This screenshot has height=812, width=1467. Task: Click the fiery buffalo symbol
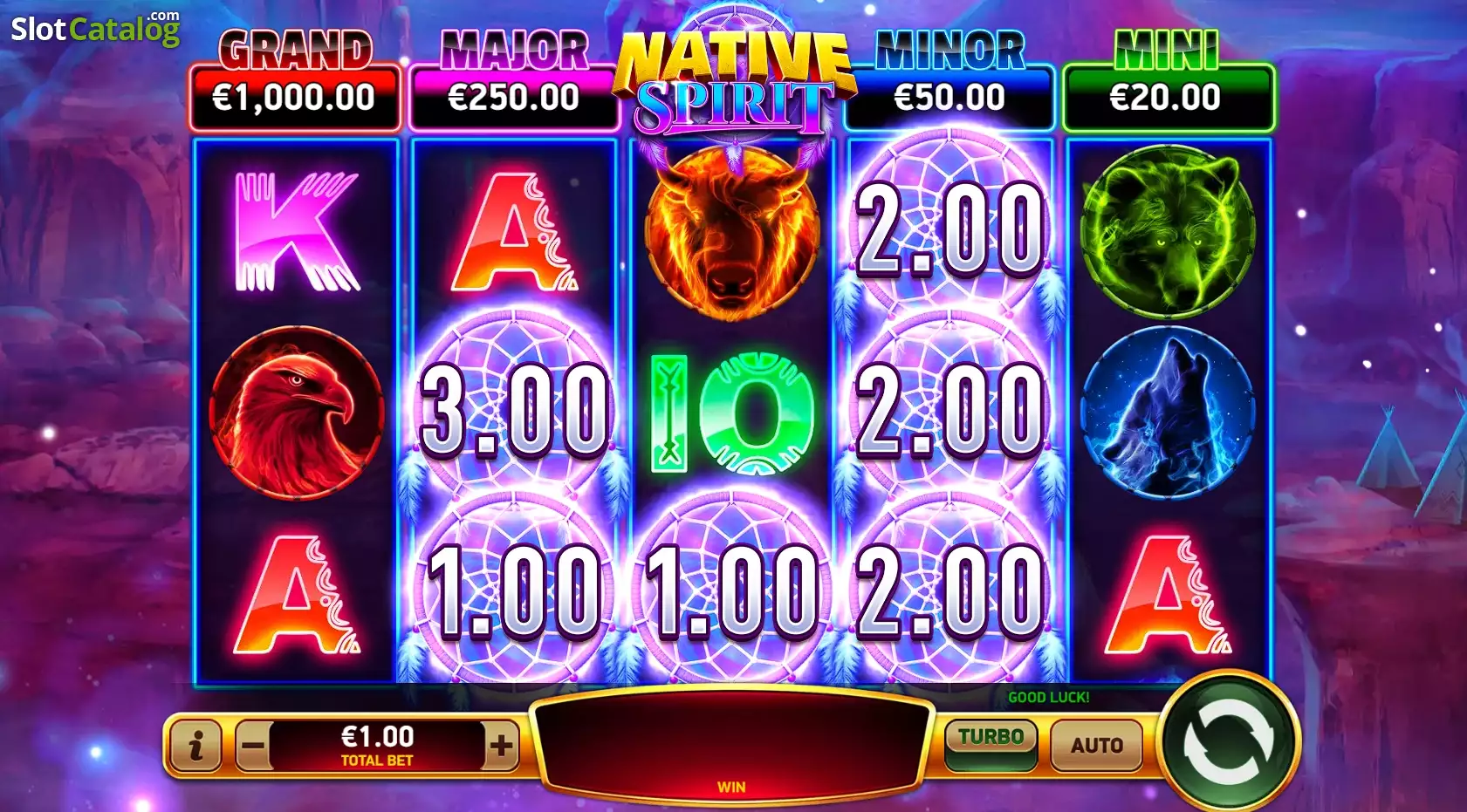pos(732,231)
